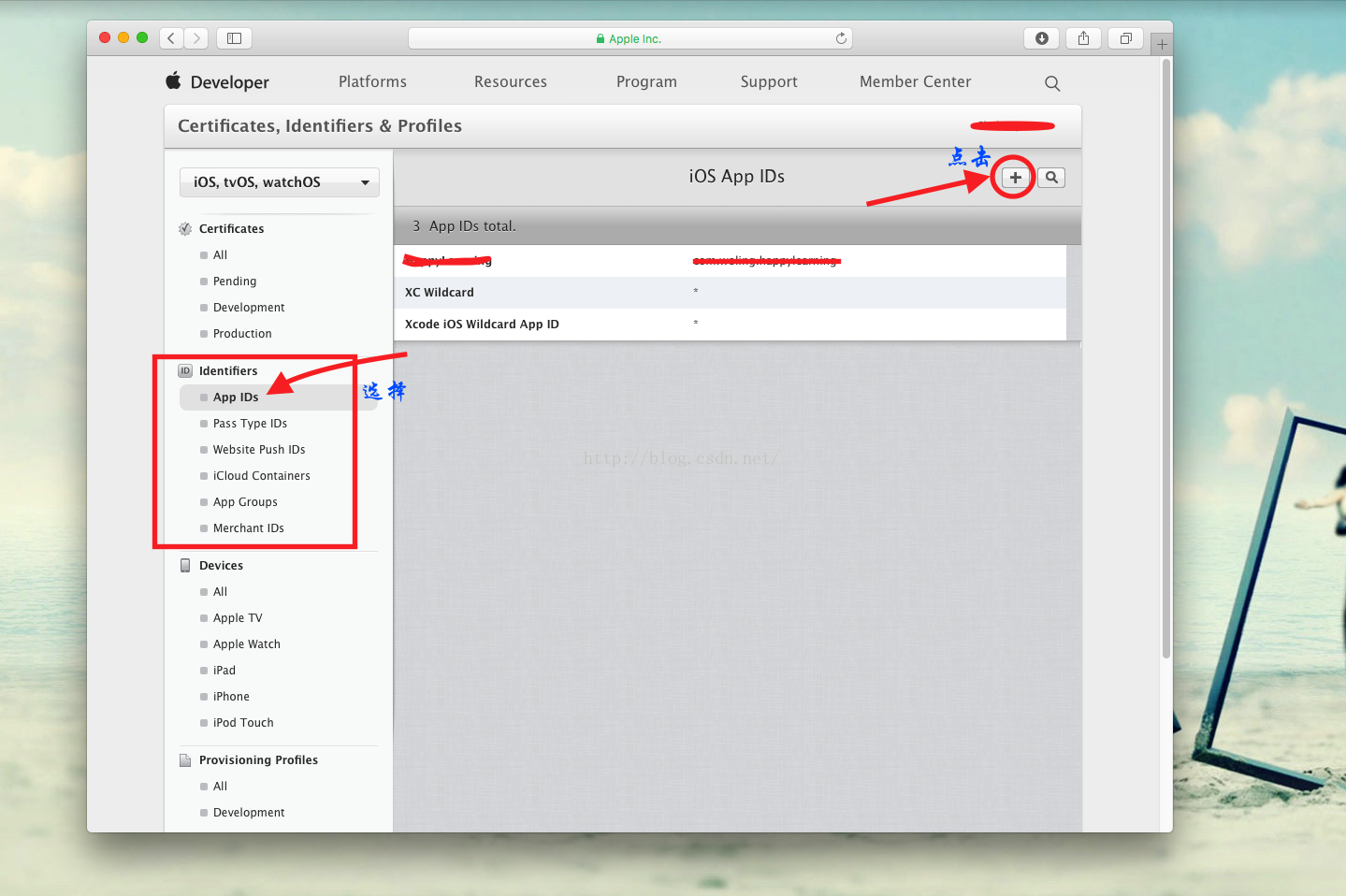Select All under Certificates
Screen dimensions: 1346x896
[x=220, y=255]
